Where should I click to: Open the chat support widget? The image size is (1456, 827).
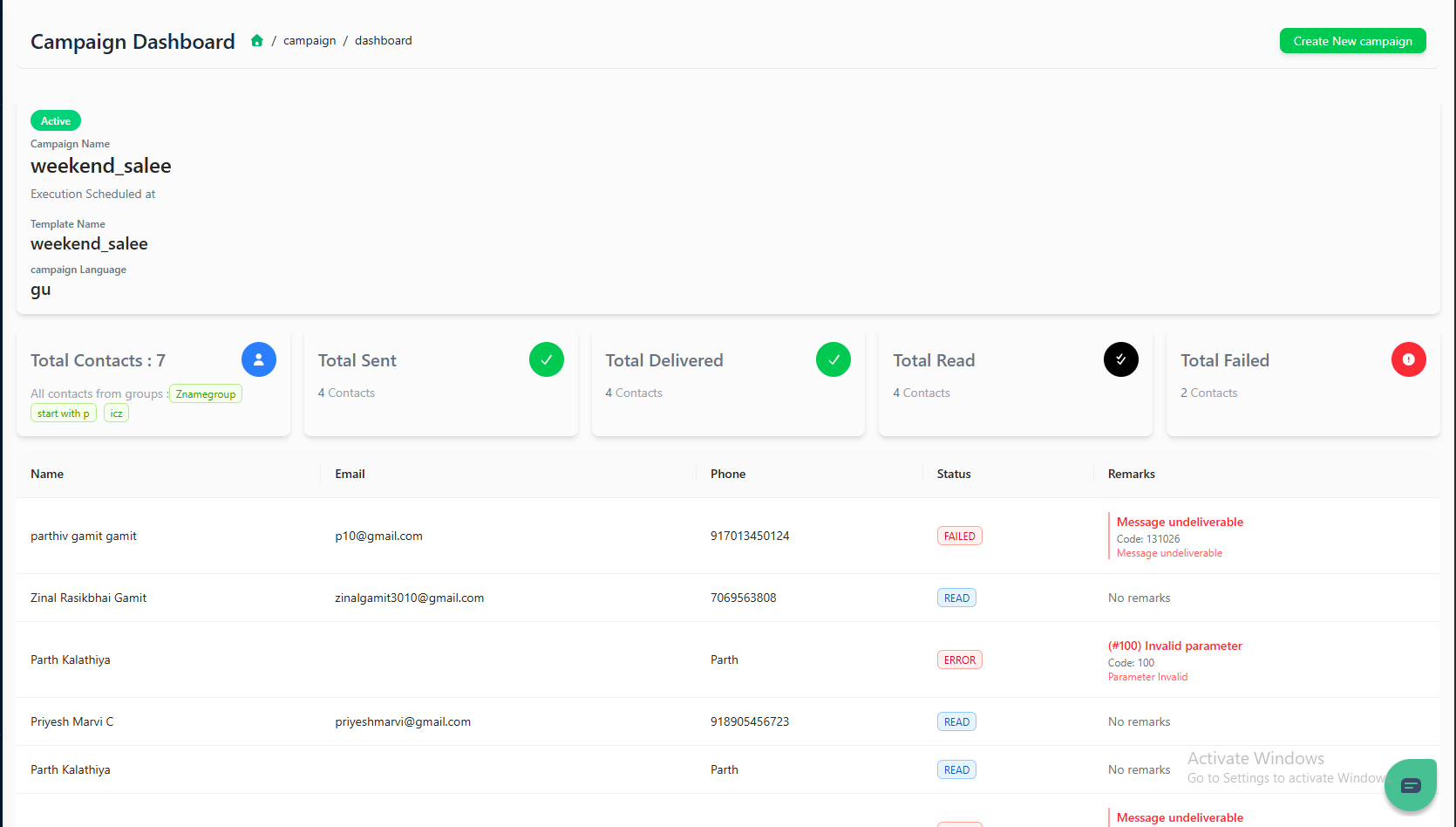1410,785
